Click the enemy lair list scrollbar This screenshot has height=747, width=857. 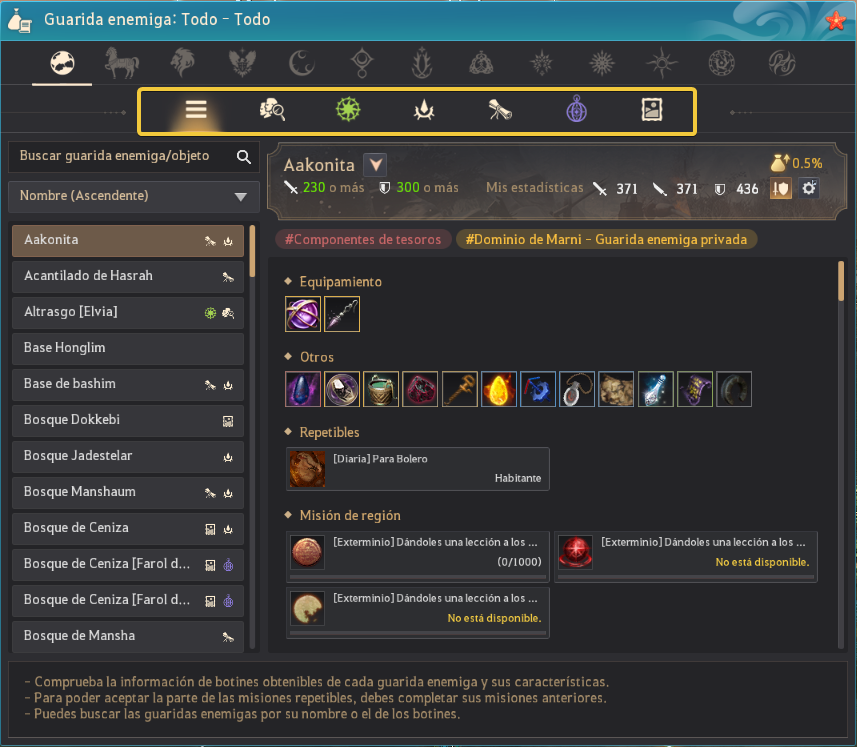point(253,437)
